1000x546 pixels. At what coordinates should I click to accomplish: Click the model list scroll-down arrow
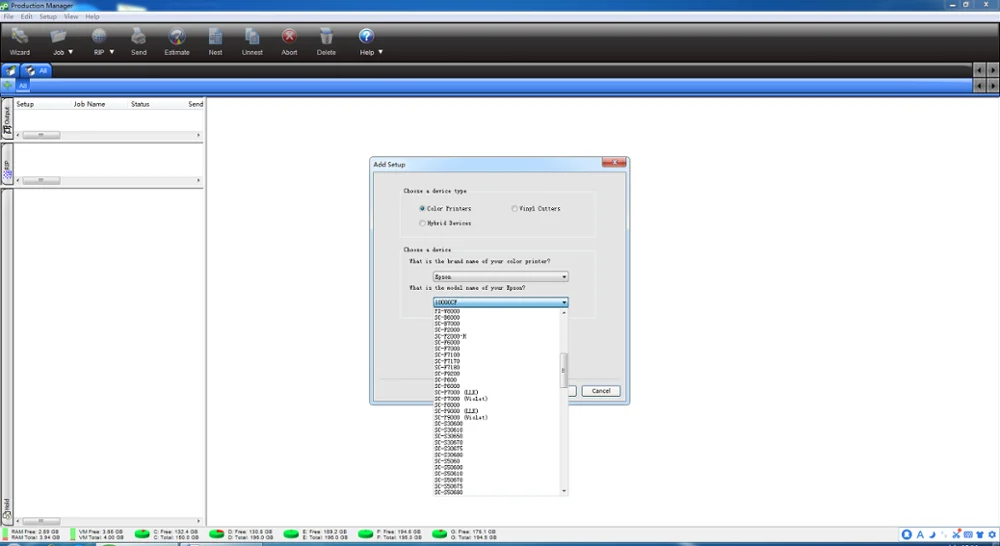coord(564,491)
